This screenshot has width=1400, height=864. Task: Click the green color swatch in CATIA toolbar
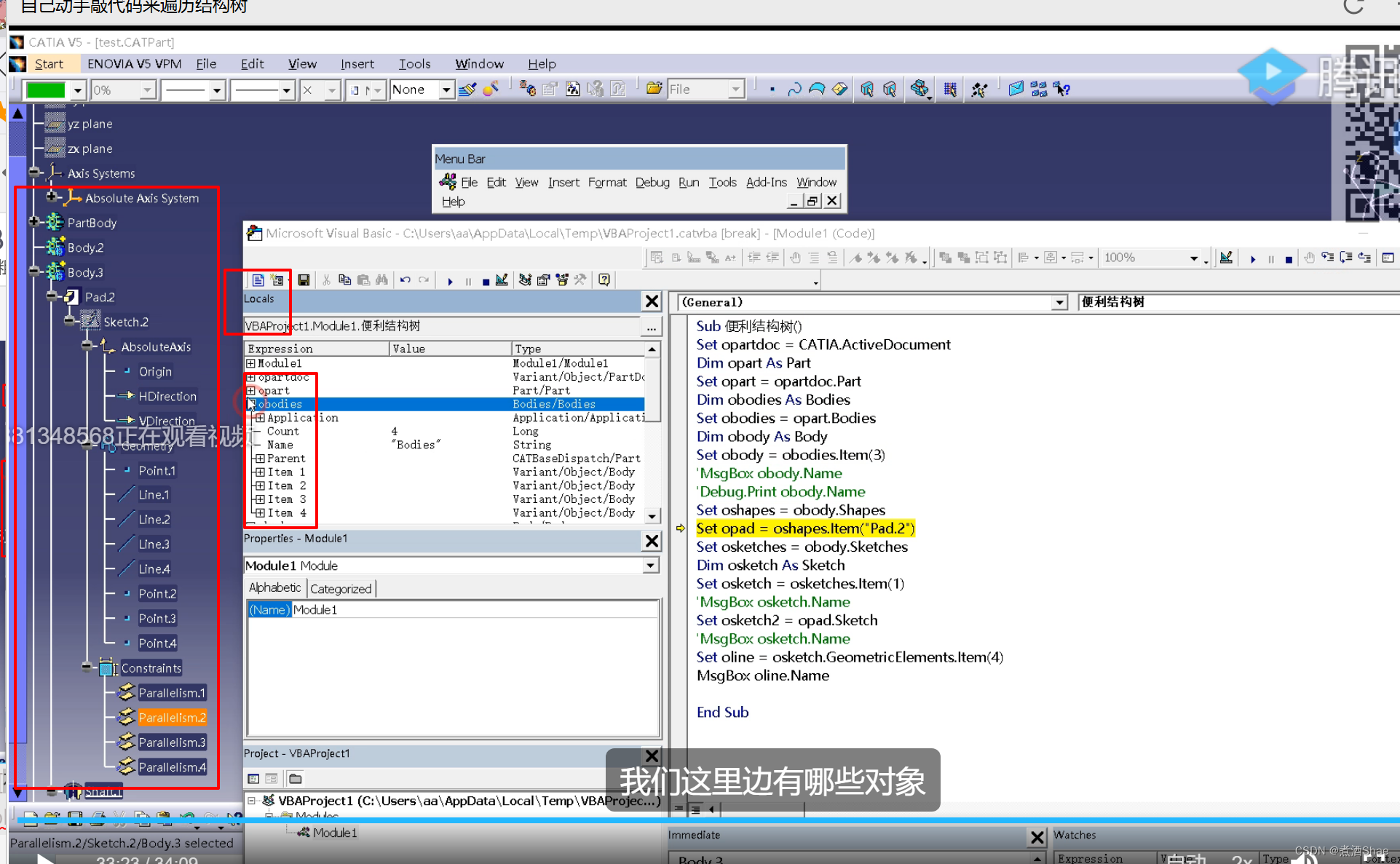pyautogui.click(x=46, y=90)
